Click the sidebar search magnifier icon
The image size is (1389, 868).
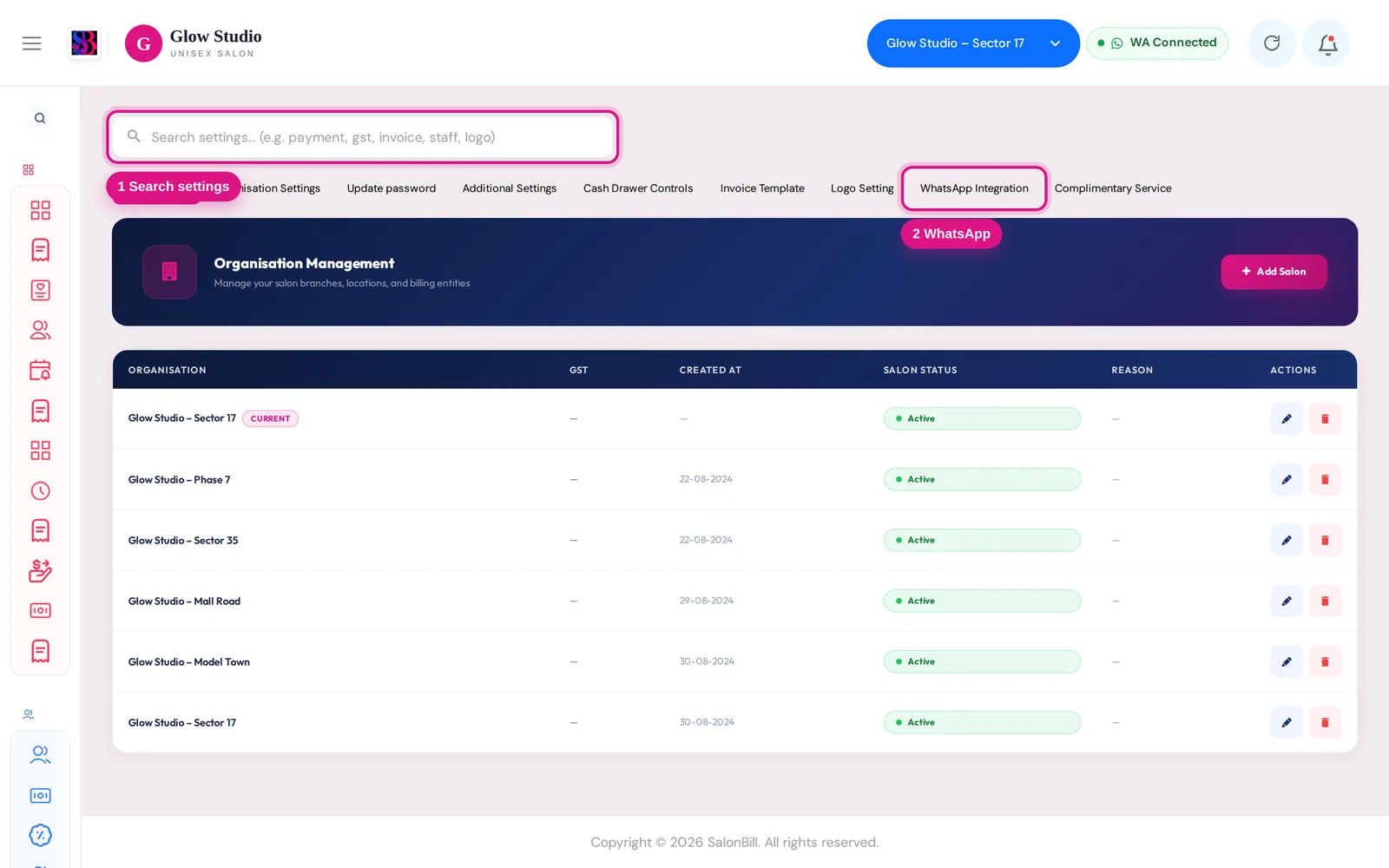tap(40, 118)
